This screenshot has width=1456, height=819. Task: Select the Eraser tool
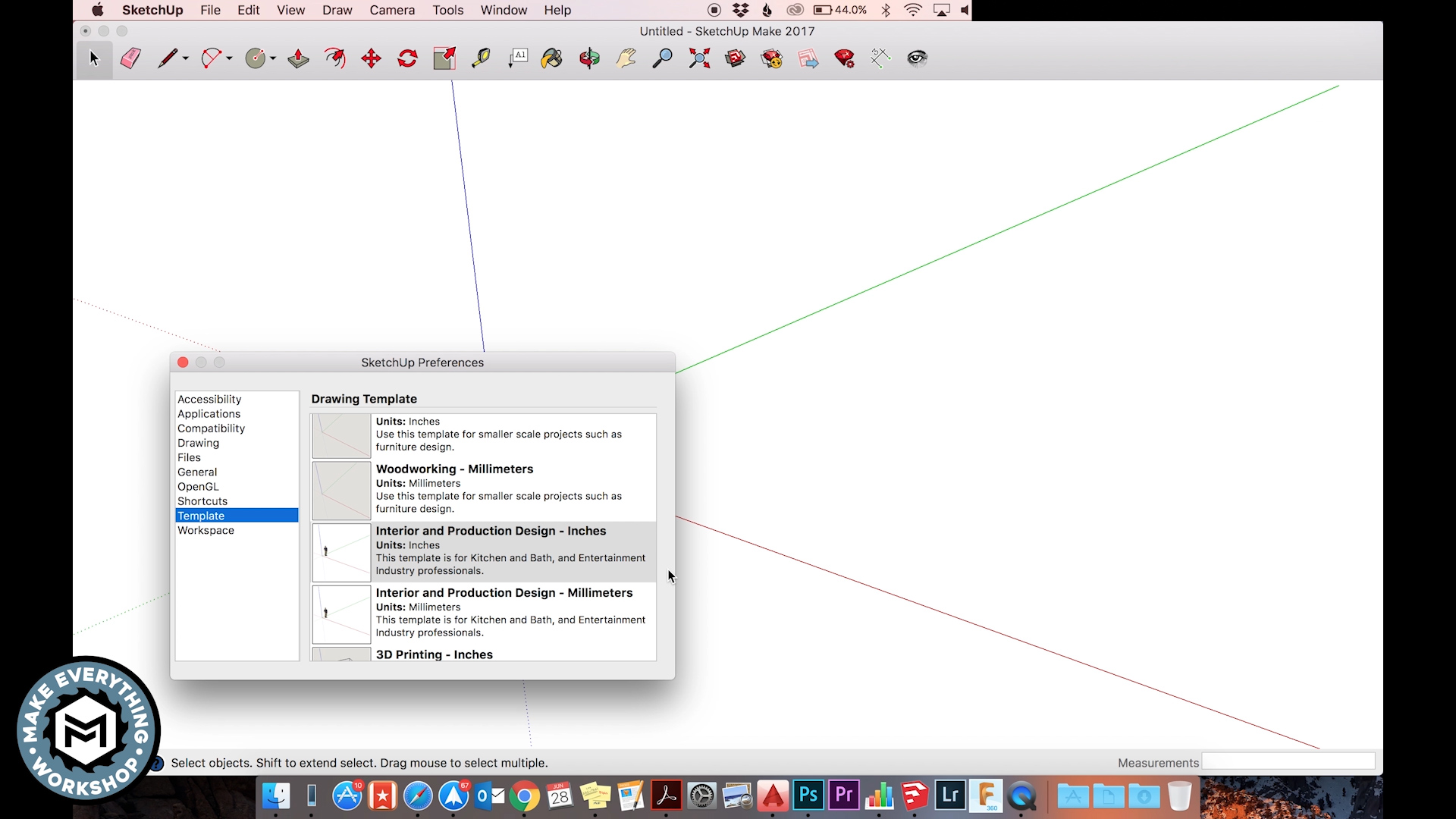tap(130, 58)
